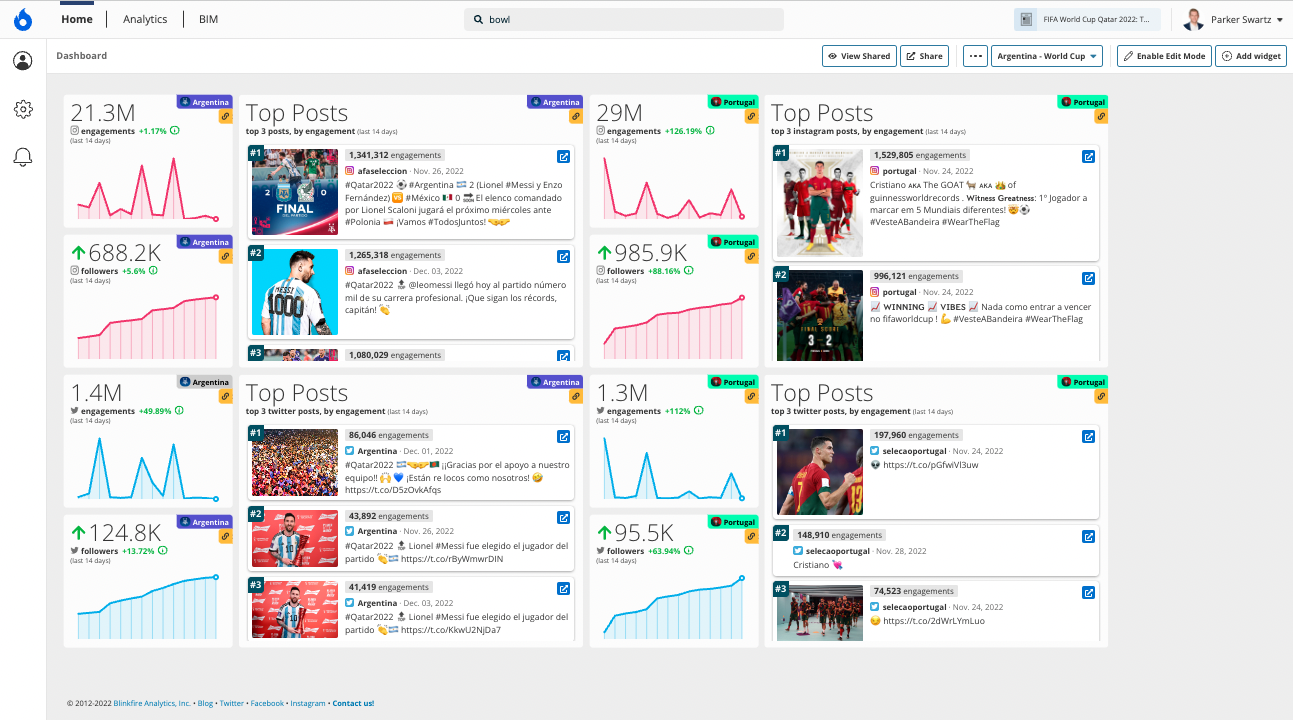Image resolution: width=1293 pixels, height=720 pixels.
Task: Click link icon on 1.3M engagements widget
Action: tap(751, 396)
